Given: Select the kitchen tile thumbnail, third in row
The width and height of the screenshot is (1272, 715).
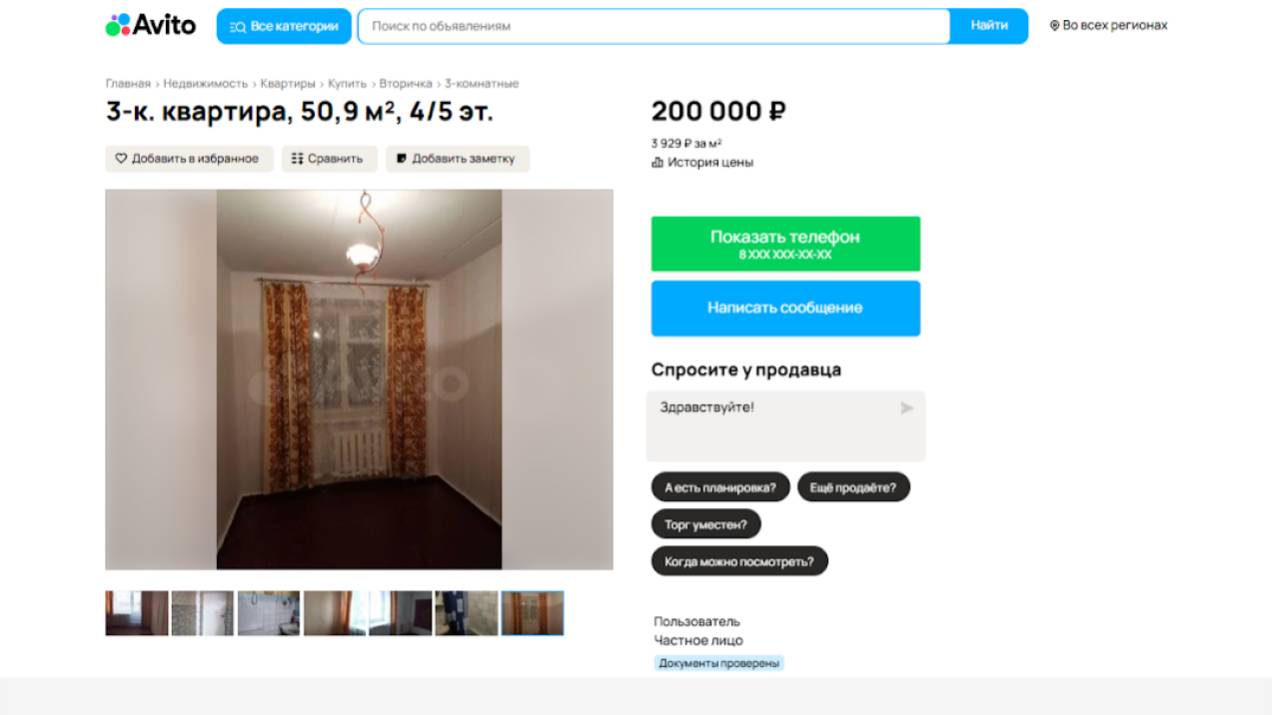Looking at the screenshot, I should [269, 613].
